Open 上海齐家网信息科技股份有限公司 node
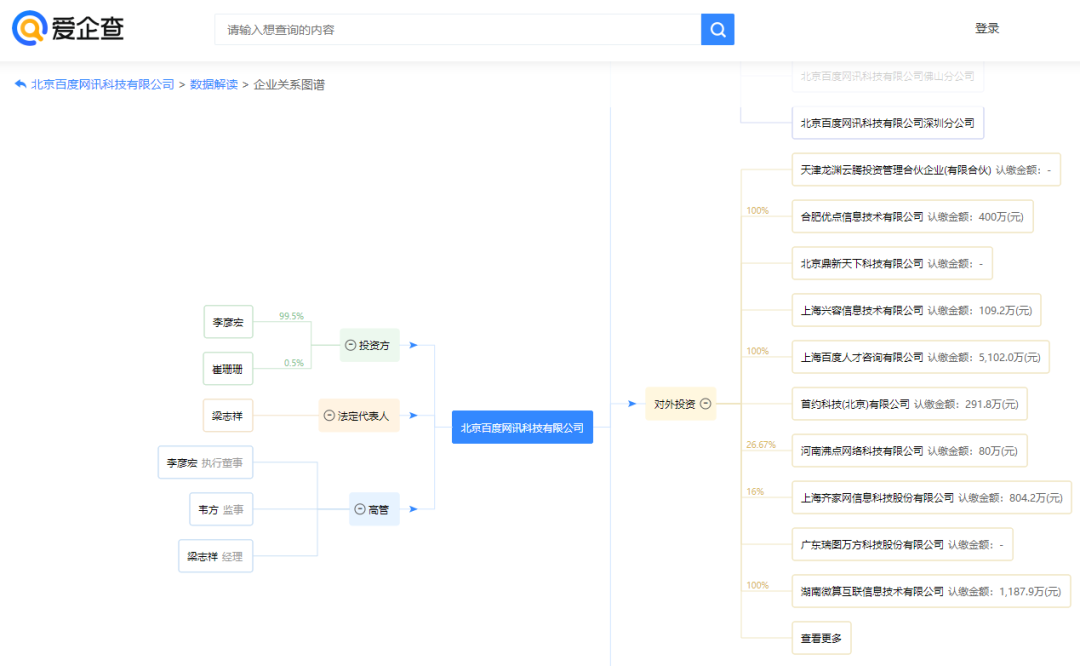This screenshot has width=1080, height=666. tap(931, 497)
